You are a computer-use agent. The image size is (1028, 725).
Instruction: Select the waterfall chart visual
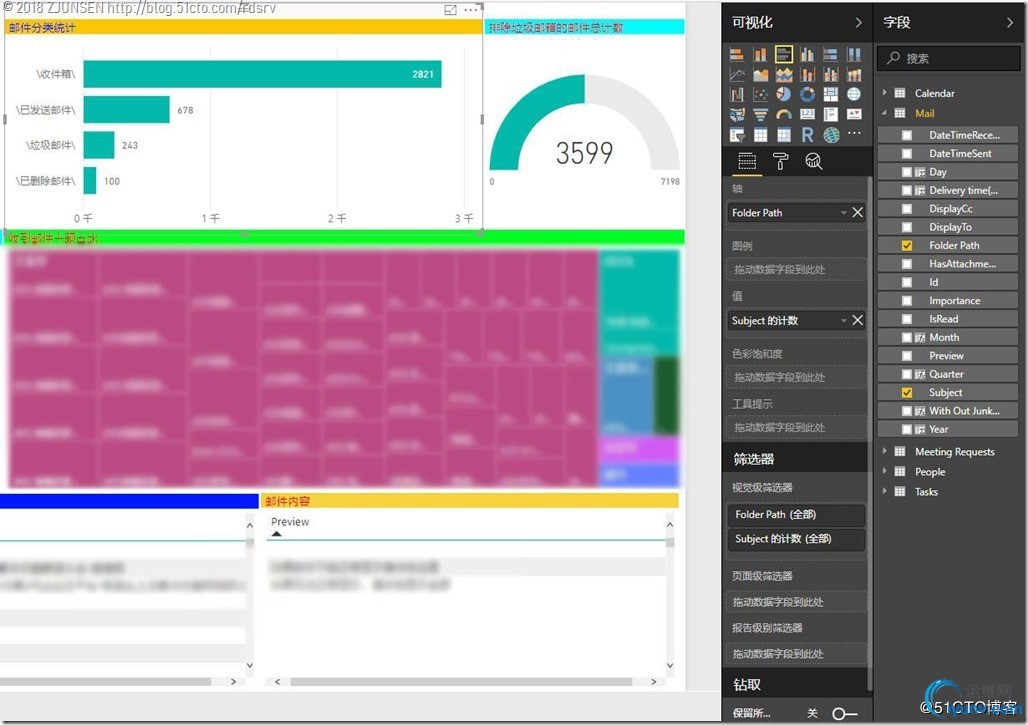[x=737, y=94]
